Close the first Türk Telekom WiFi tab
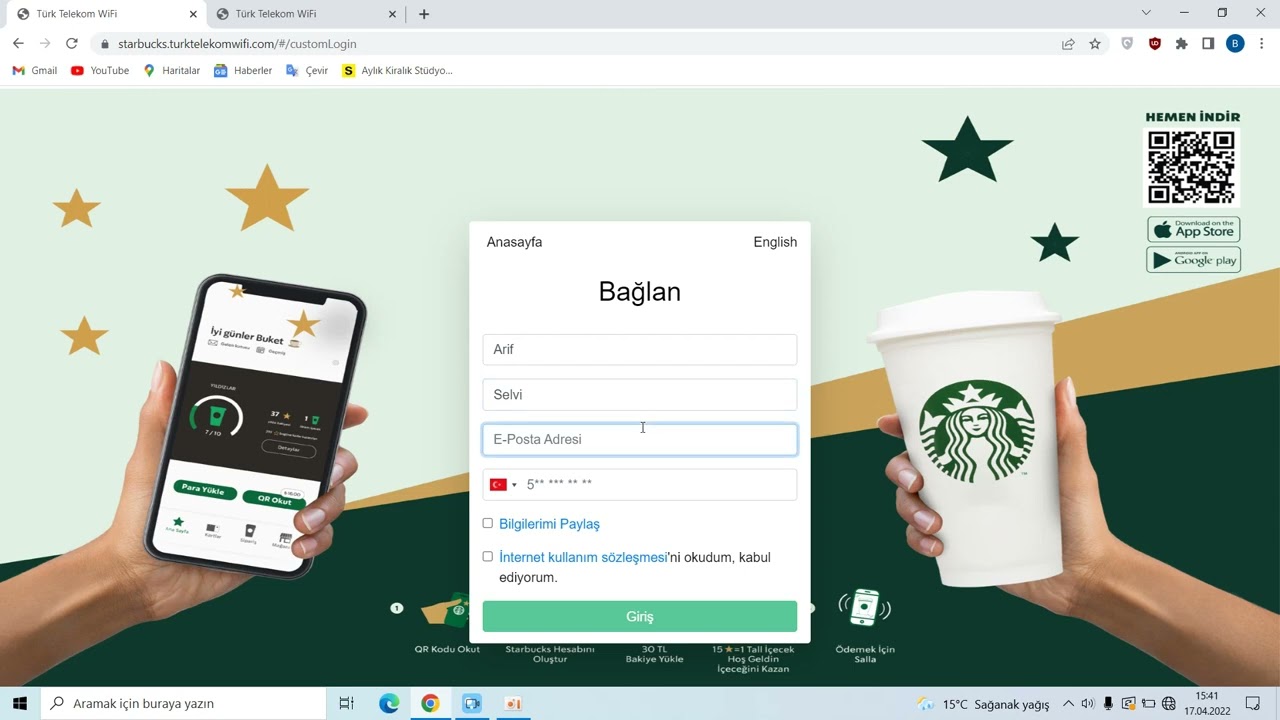 coord(193,14)
